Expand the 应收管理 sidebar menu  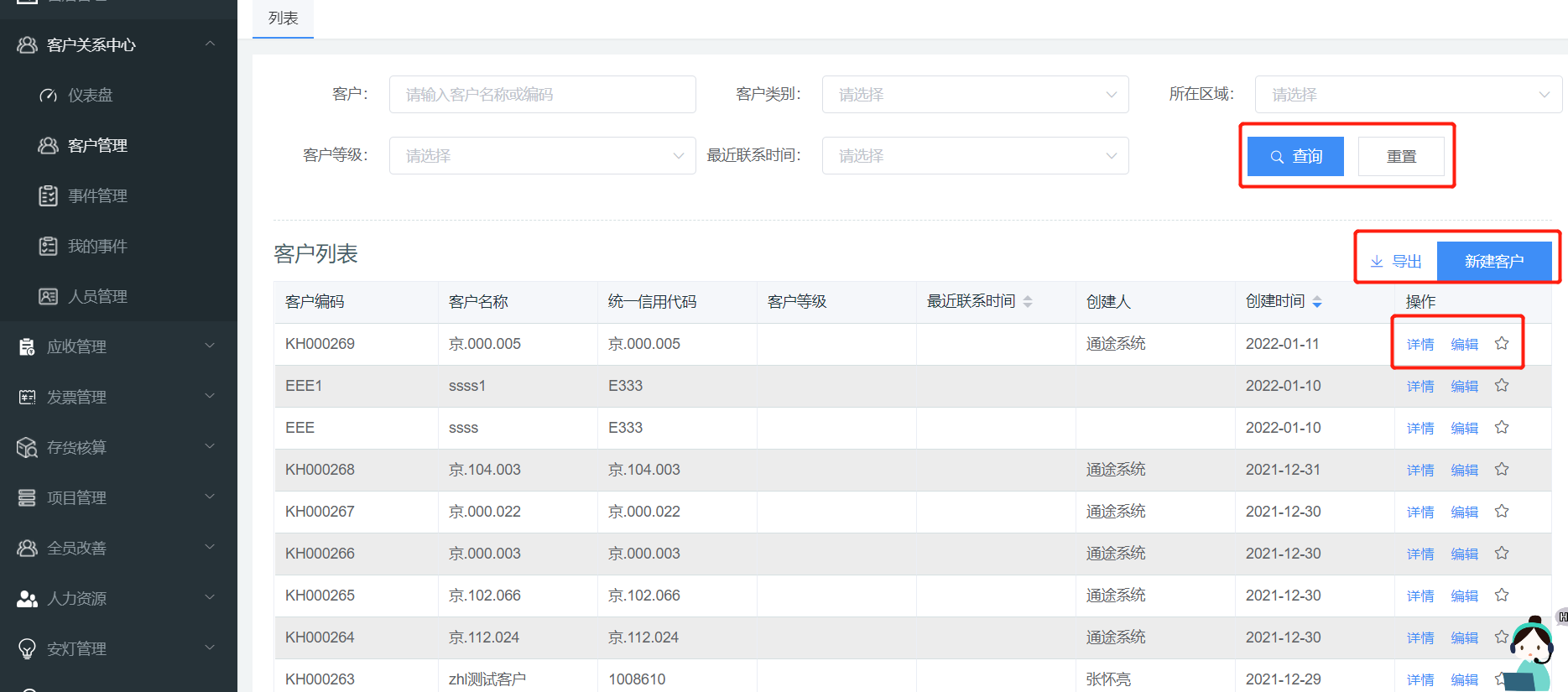117,346
